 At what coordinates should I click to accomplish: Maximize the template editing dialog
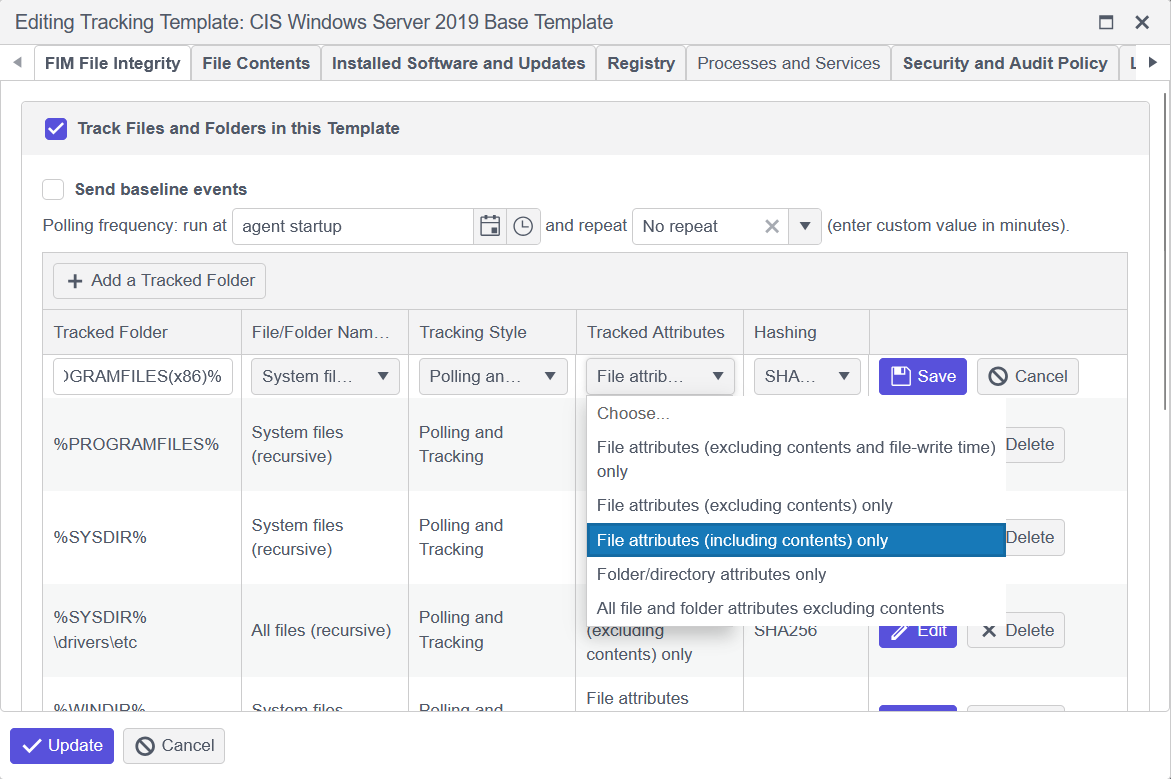point(1106,22)
